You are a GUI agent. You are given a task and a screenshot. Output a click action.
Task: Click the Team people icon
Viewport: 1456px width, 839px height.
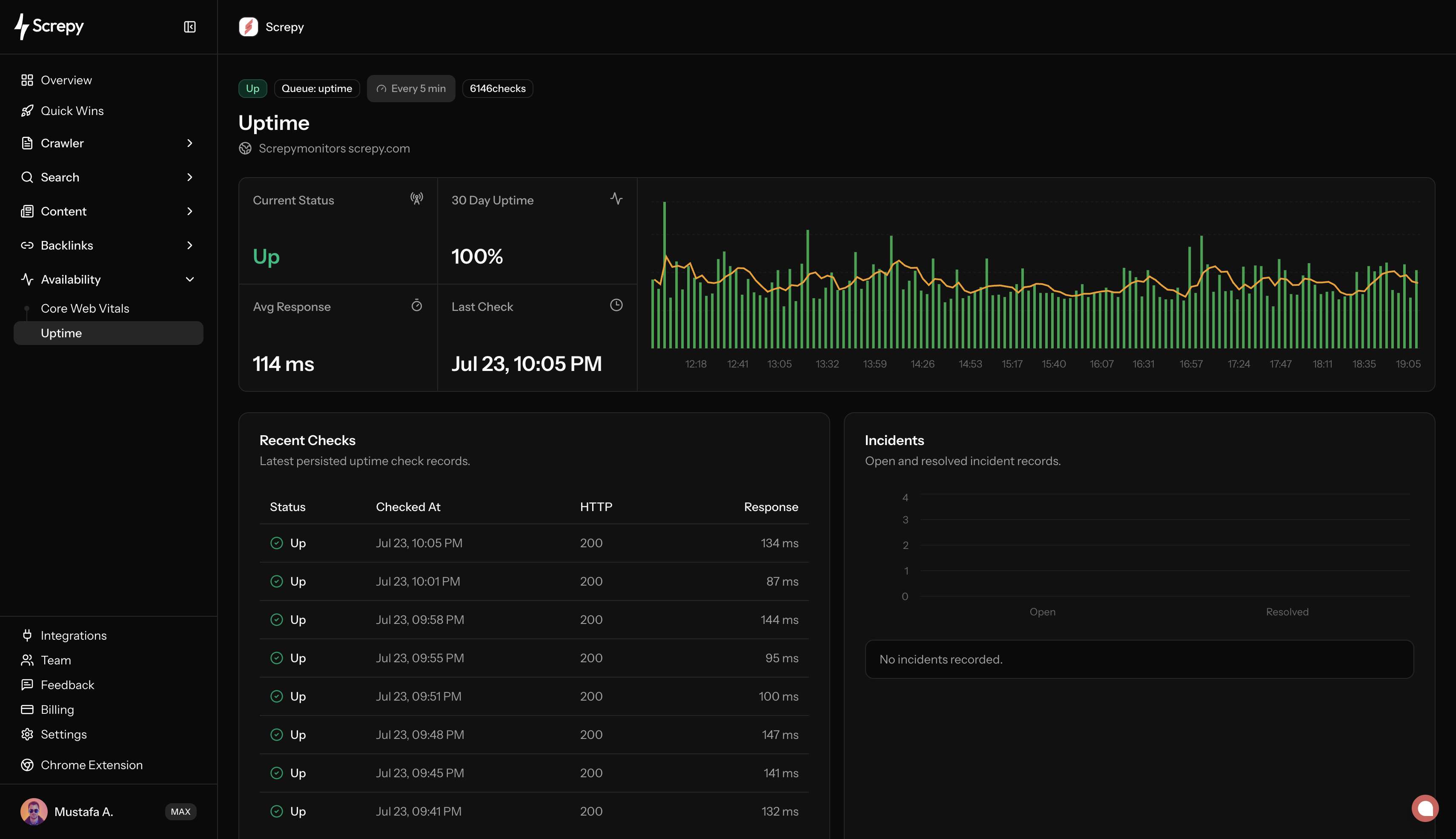coord(27,660)
